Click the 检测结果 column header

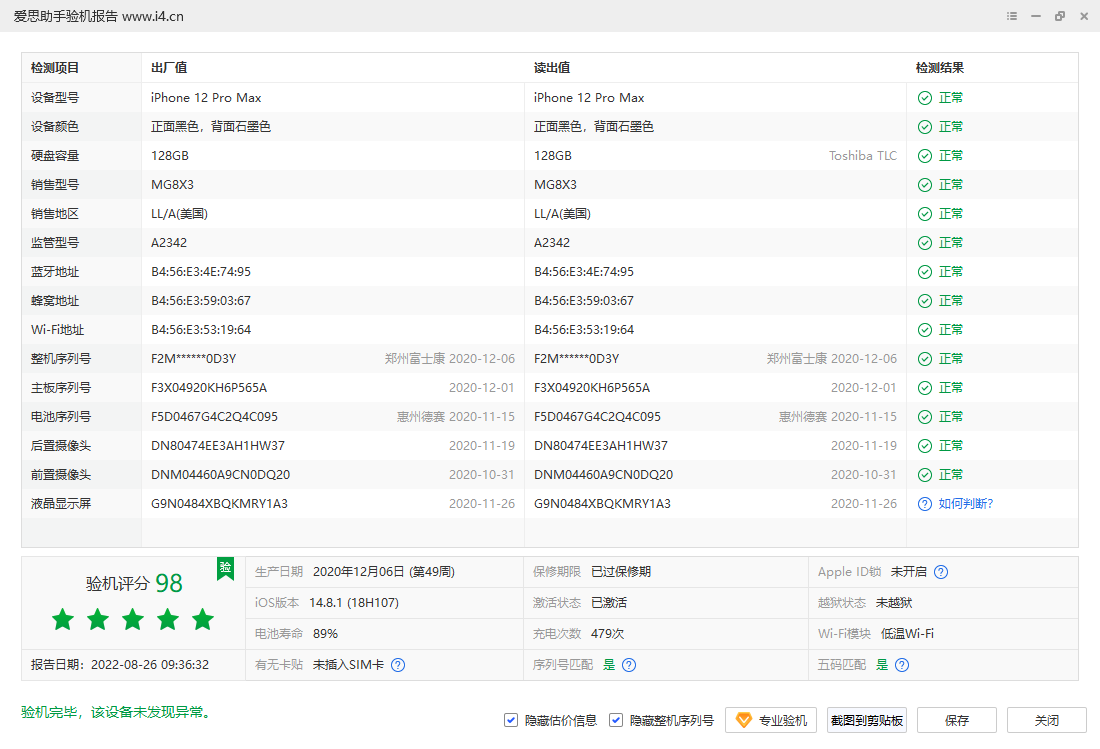[x=940, y=68]
